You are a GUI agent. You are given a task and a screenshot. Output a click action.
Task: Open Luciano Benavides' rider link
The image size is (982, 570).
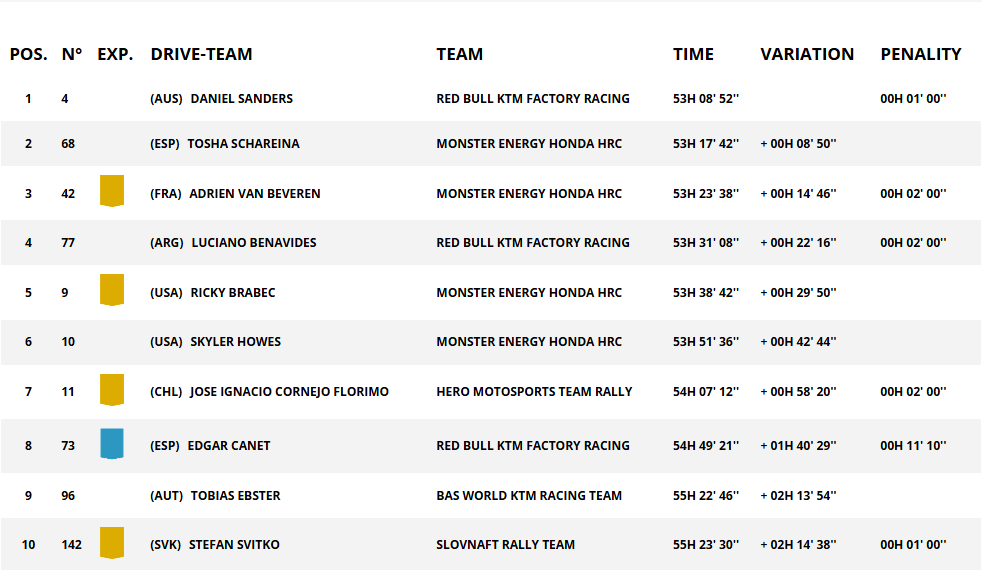pyautogui.click(x=254, y=243)
